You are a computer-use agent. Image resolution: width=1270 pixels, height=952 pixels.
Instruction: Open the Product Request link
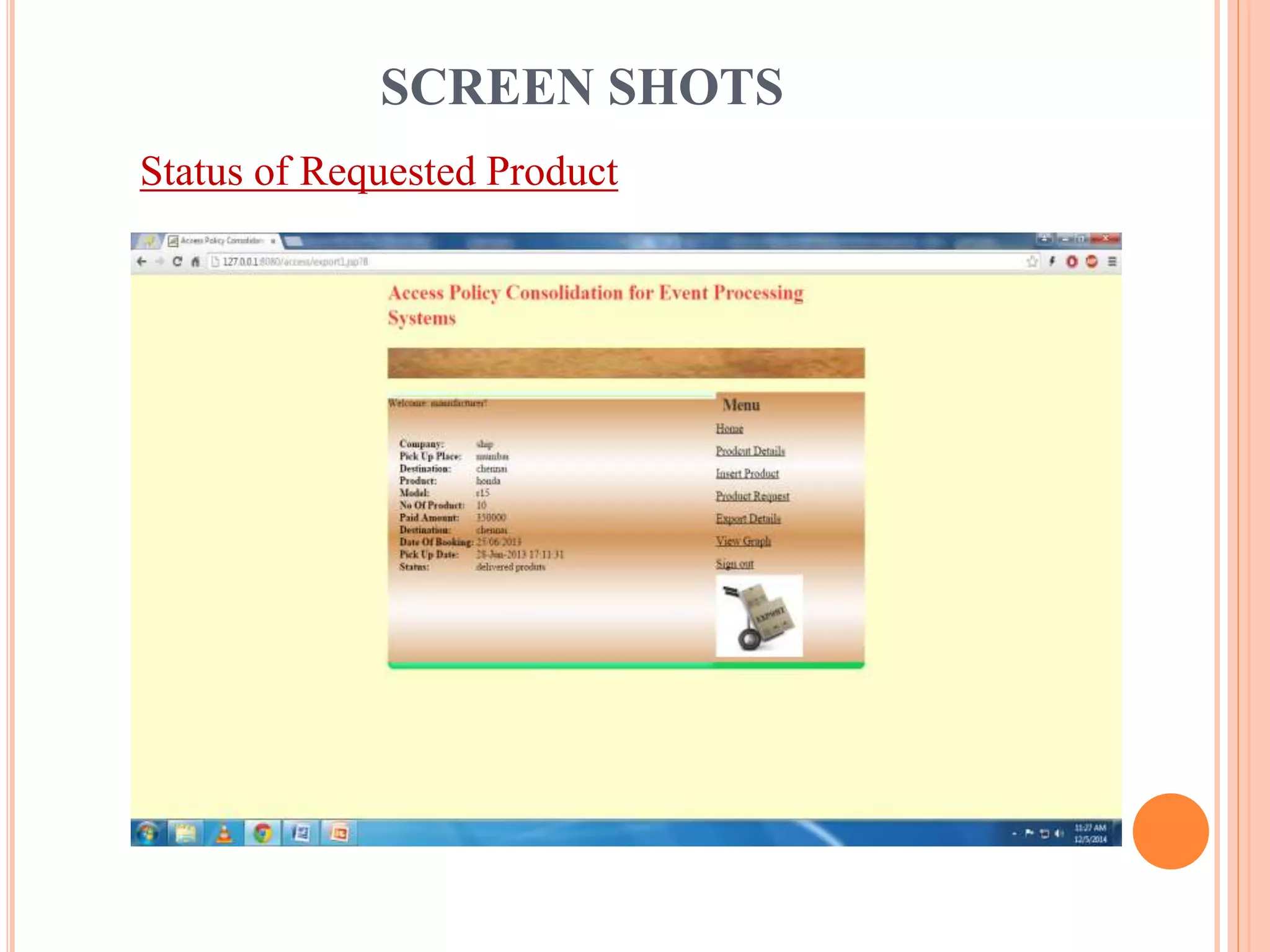[752, 496]
